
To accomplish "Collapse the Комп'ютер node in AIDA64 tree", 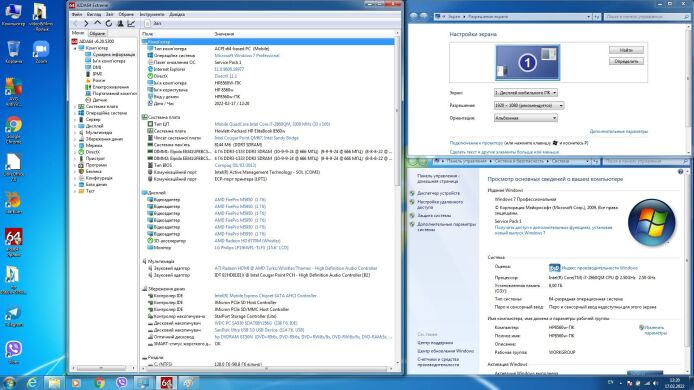I will point(75,48).
